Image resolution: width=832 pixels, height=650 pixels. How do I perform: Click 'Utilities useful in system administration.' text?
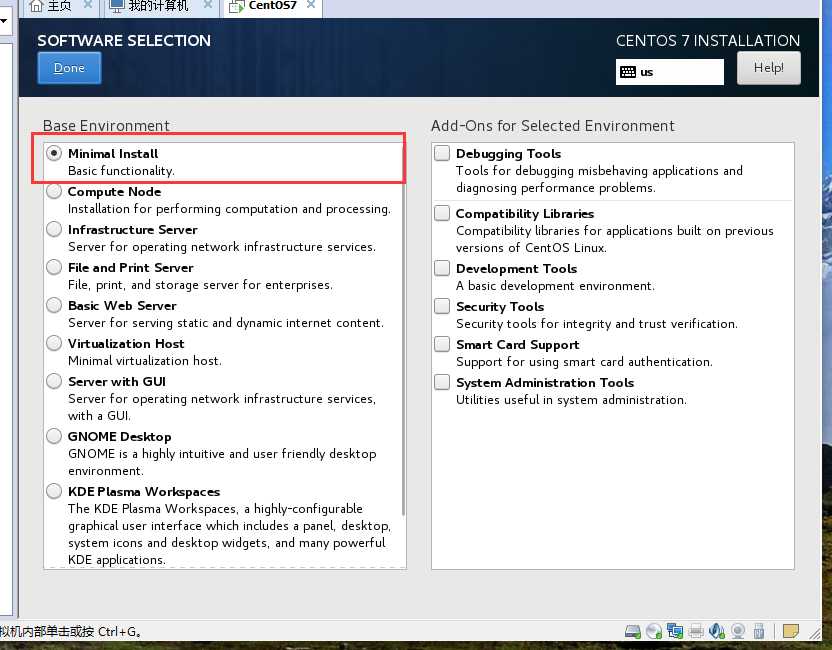click(571, 400)
